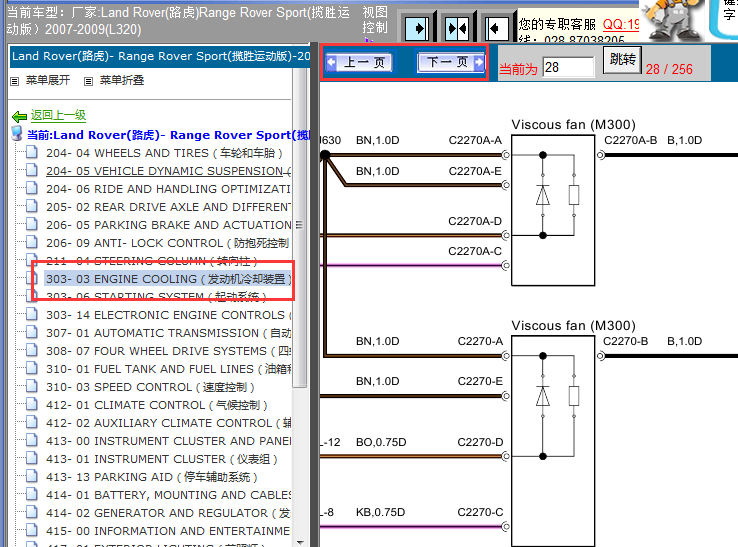Click document icon beside 413-00 INSTRUMENT CLUSTER AND PANEL
Image resolution: width=738 pixels, height=547 pixels.
[x=32, y=440]
